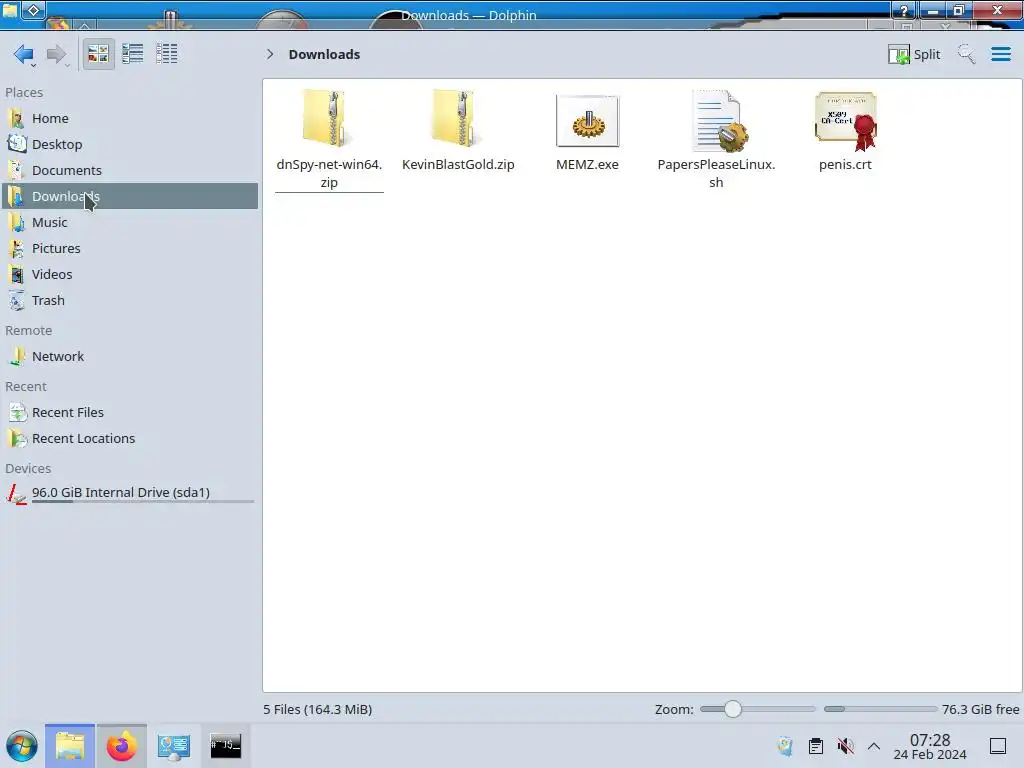Click the Dolphin window title bar icon
The width and height of the screenshot is (1024, 768).
(10, 10)
